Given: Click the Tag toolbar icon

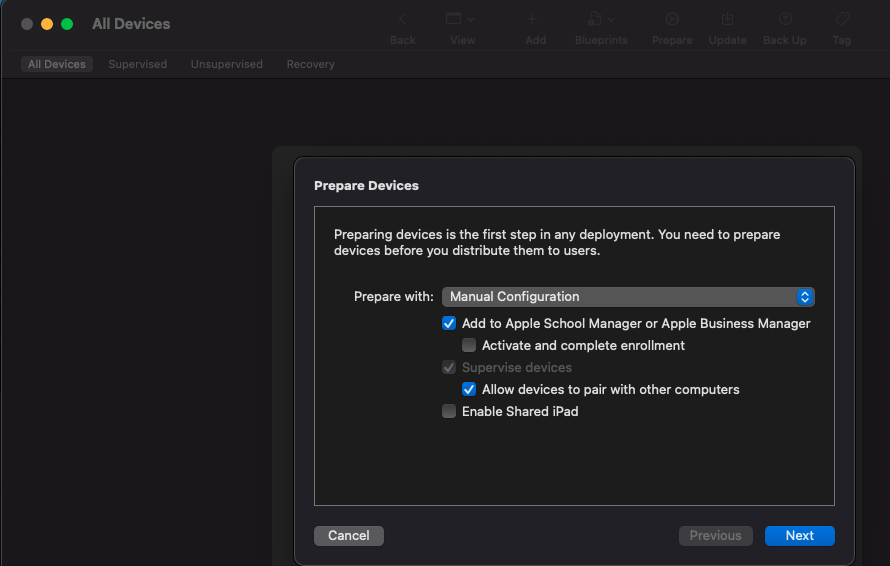Looking at the screenshot, I should [842, 19].
